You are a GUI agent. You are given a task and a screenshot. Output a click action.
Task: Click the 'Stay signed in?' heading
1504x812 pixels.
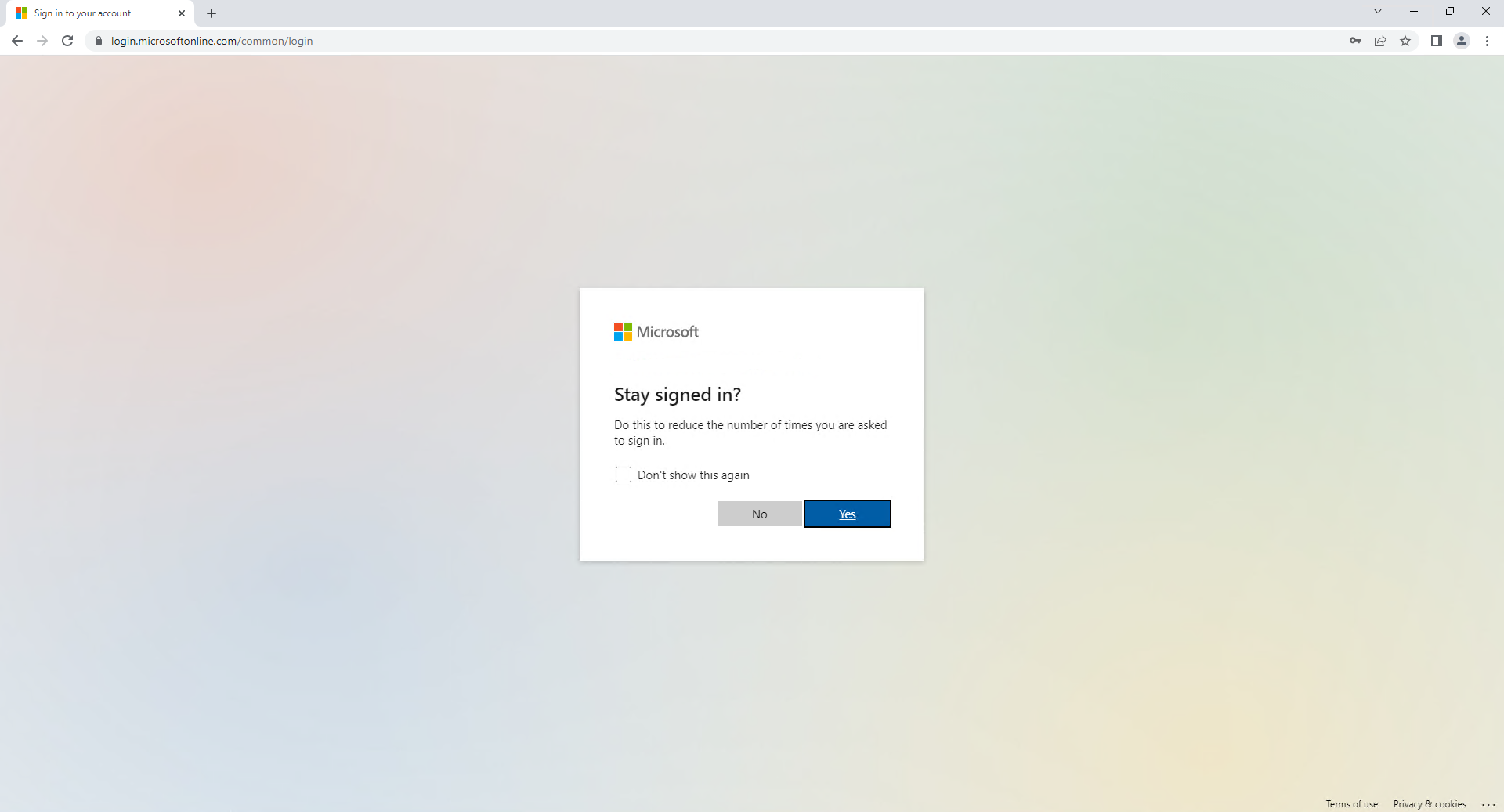click(x=678, y=395)
